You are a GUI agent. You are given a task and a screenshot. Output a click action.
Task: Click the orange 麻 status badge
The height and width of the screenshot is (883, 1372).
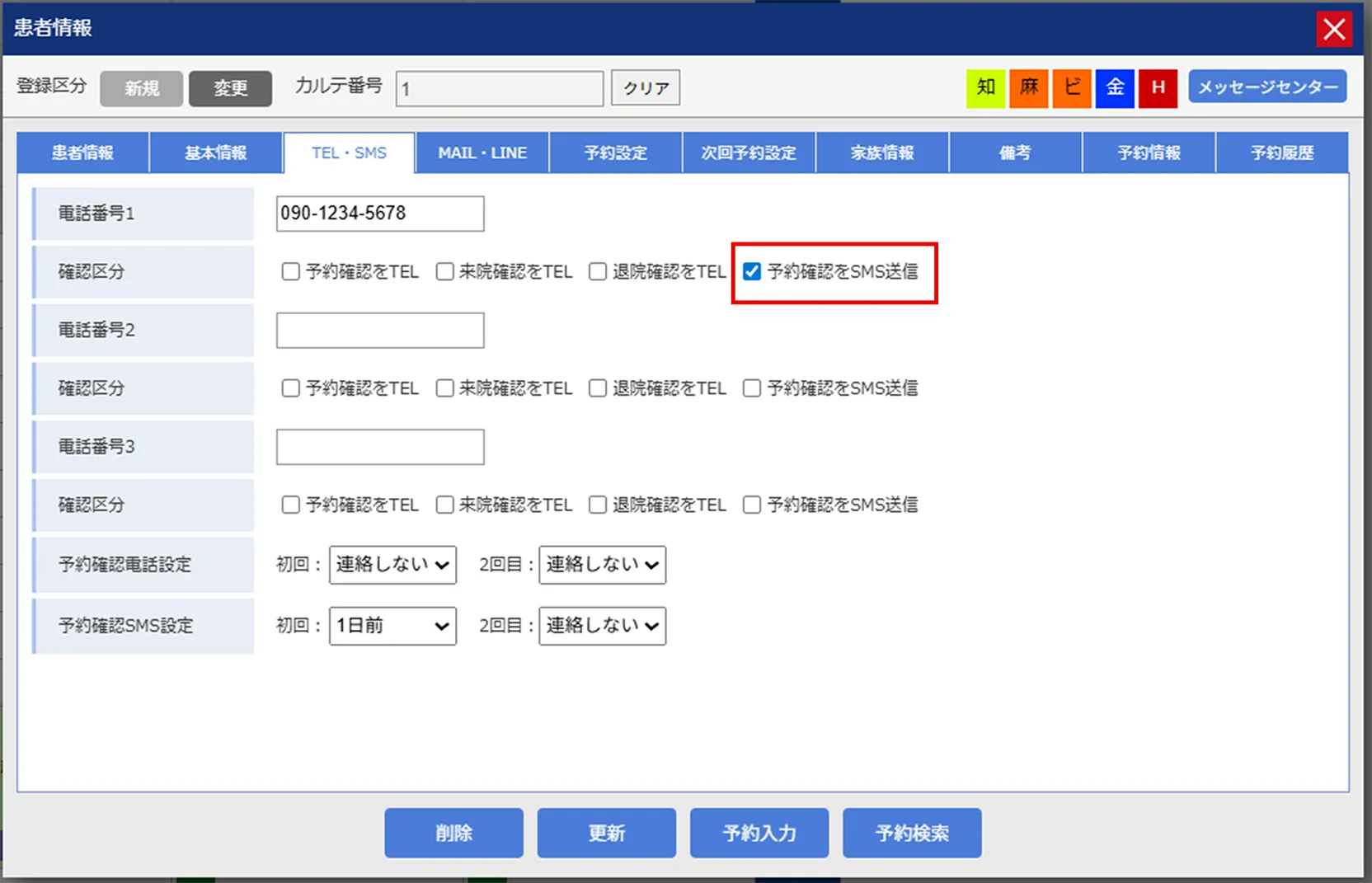click(x=1028, y=87)
